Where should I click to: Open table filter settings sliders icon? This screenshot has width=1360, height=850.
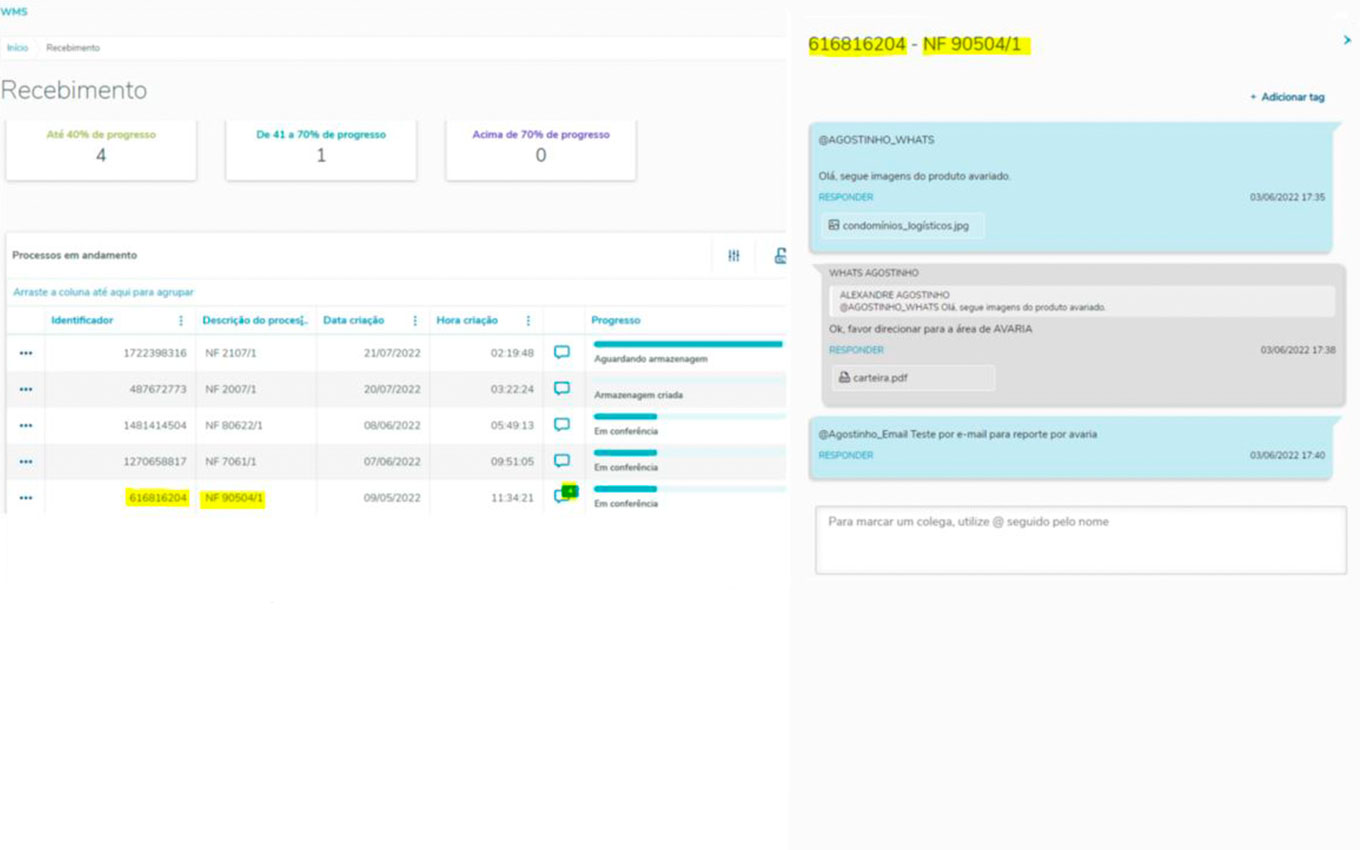click(x=734, y=256)
